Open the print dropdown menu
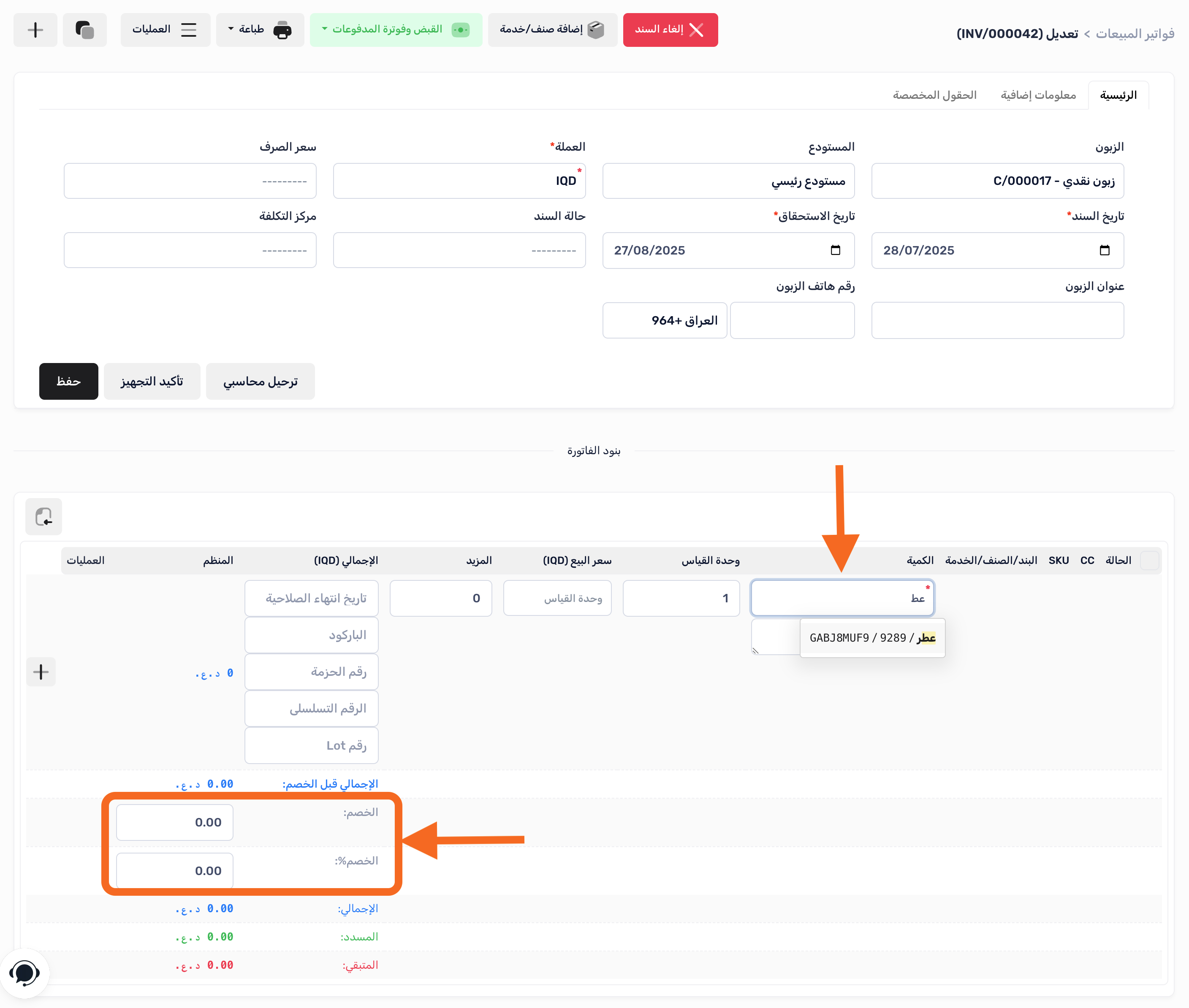This screenshot has width=1189, height=1008. pos(260,30)
